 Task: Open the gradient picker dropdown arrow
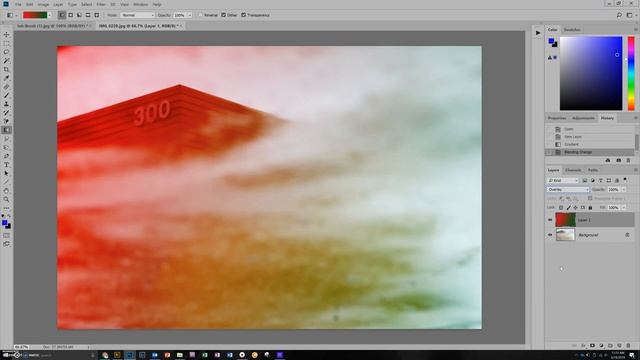49,15
